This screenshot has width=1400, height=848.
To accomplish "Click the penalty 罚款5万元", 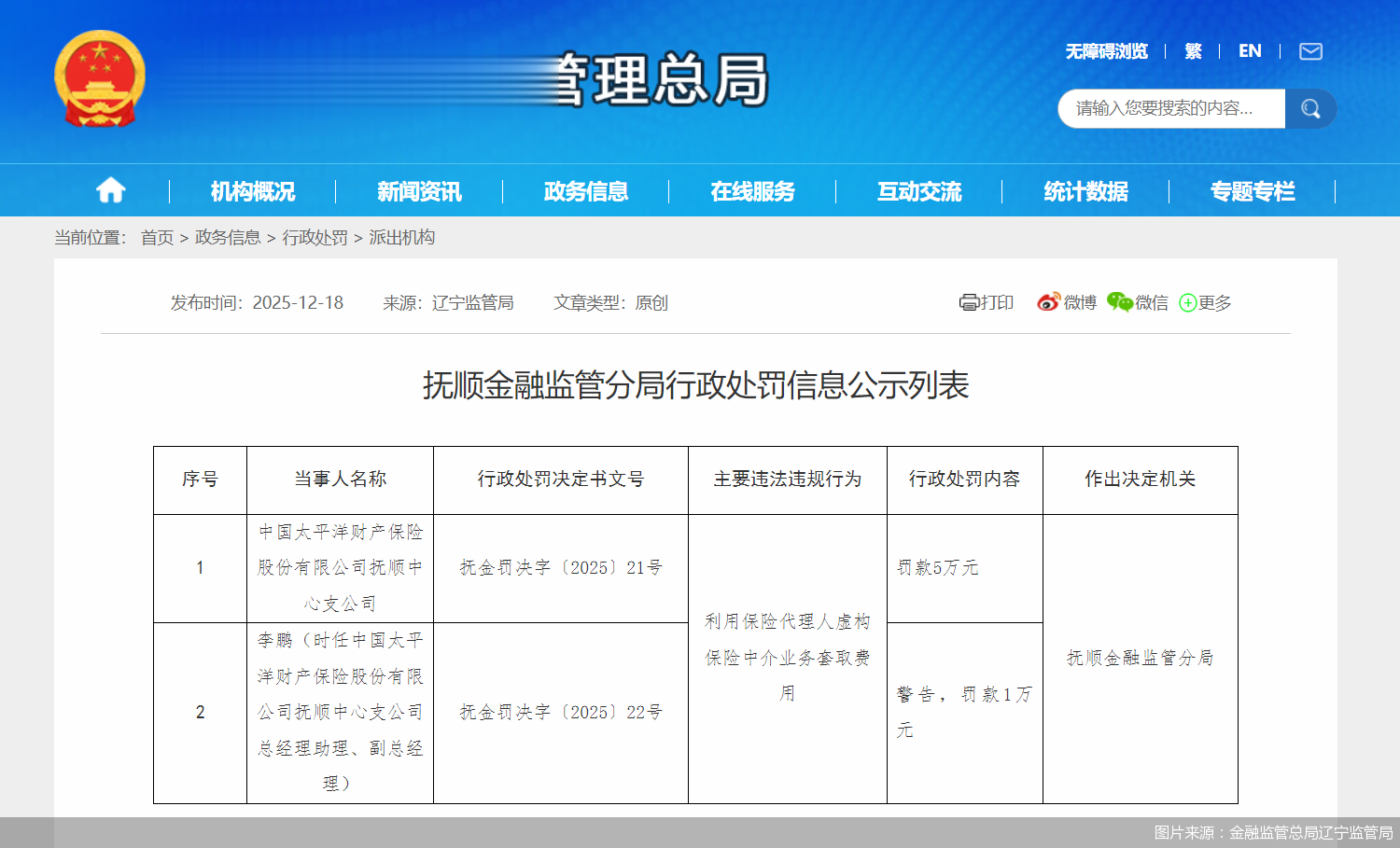I will click(x=938, y=568).
